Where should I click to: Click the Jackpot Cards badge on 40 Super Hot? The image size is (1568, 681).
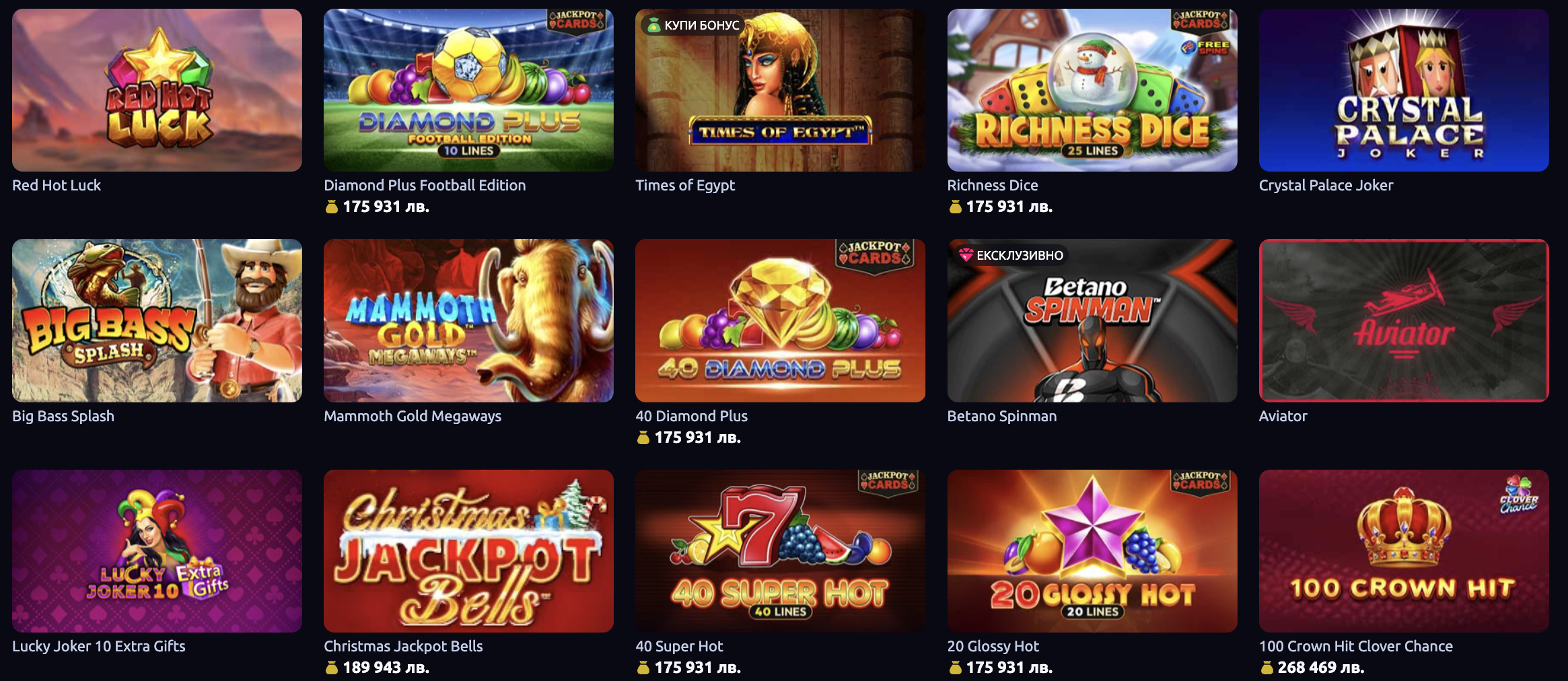[888, 481]
